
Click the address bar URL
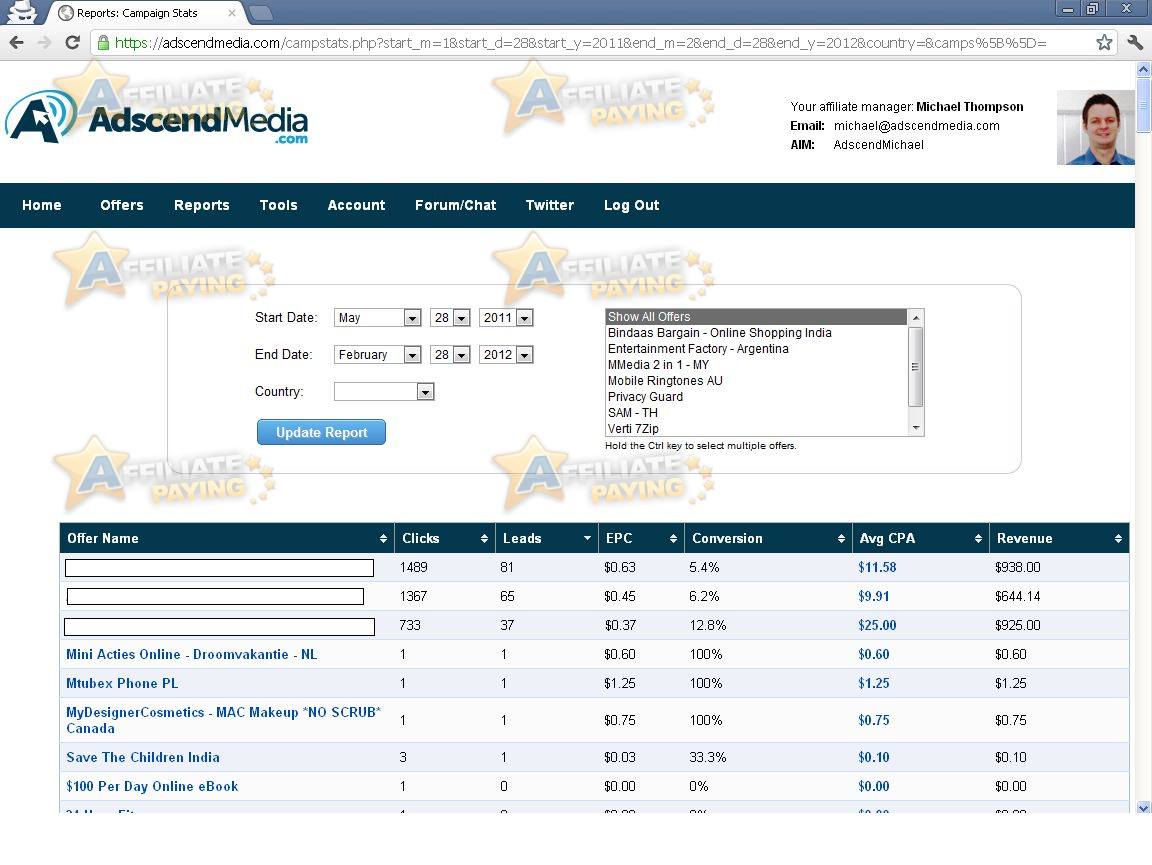(580, 43)
